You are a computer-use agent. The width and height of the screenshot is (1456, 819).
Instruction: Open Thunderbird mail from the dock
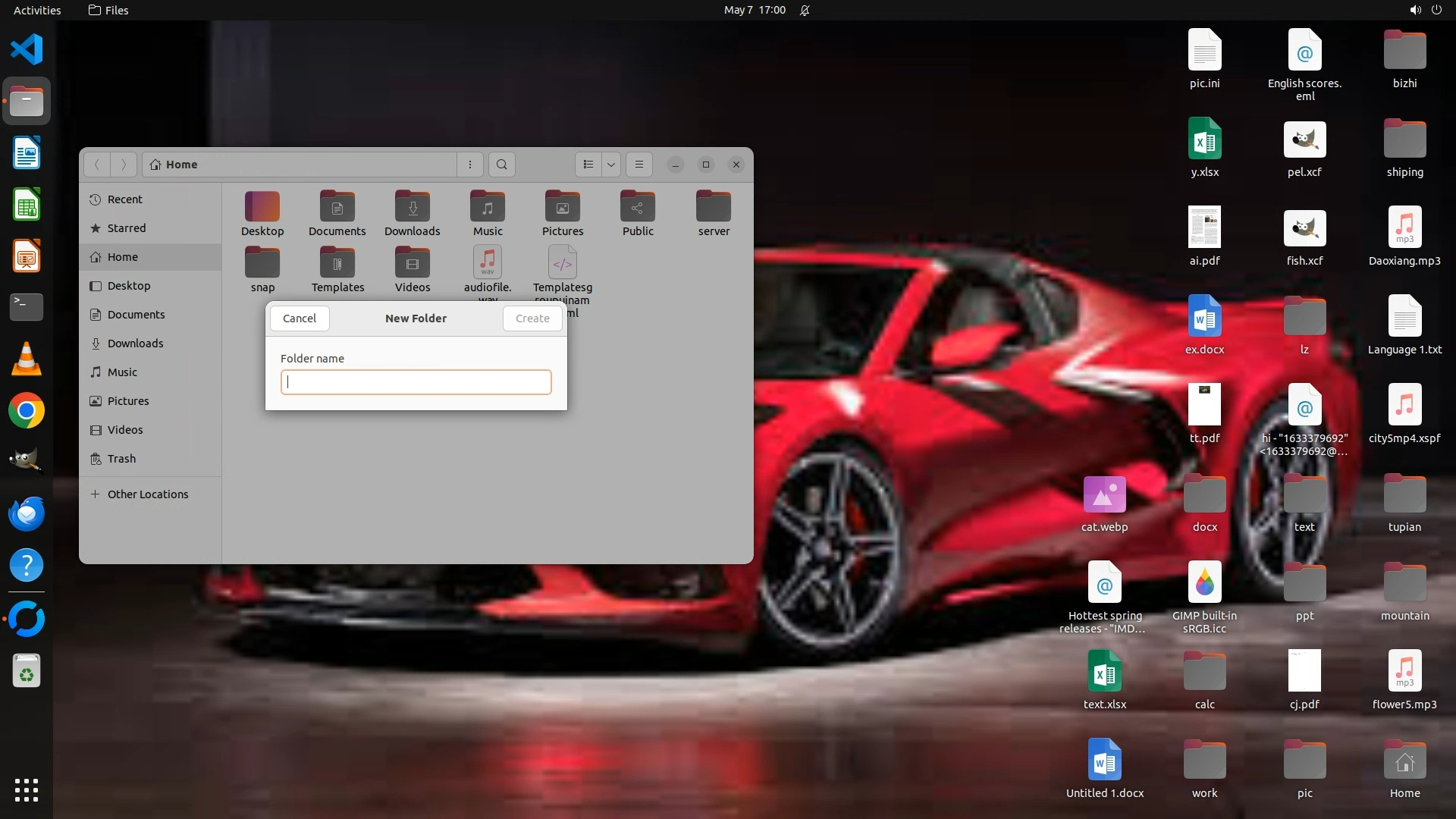point(27,514)
